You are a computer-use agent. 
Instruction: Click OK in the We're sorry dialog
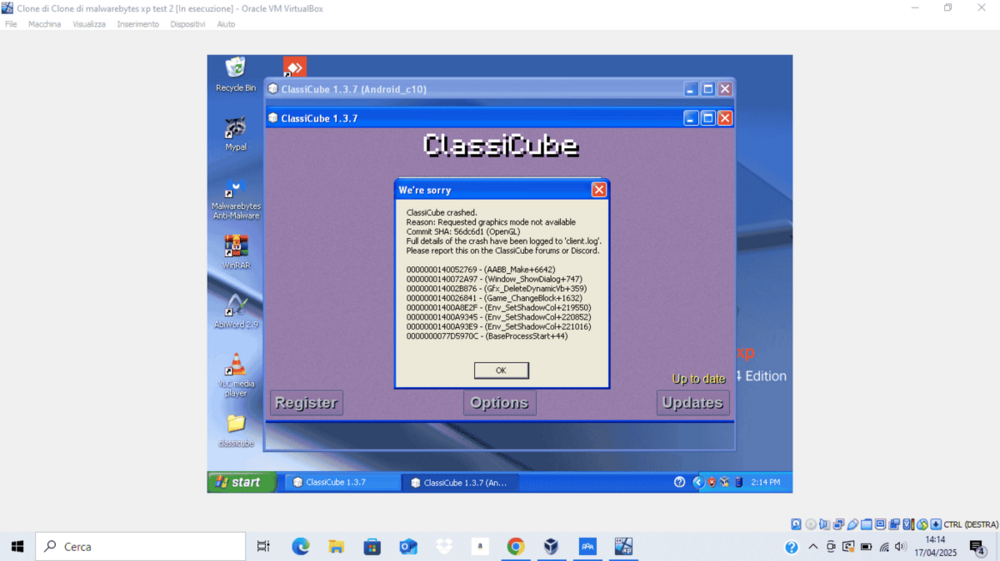pyautogui.click(x=501, y=370)
